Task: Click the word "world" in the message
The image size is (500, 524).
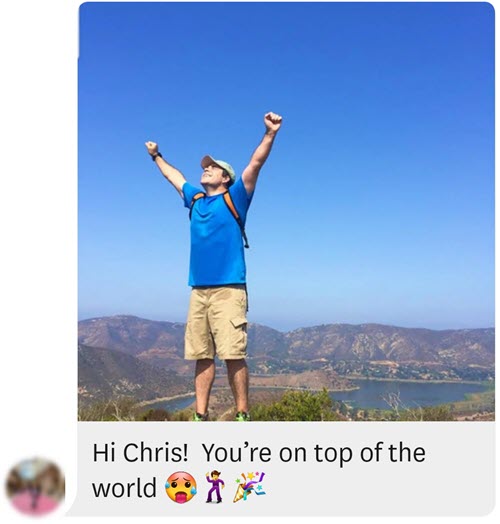Action: (124, 487)
